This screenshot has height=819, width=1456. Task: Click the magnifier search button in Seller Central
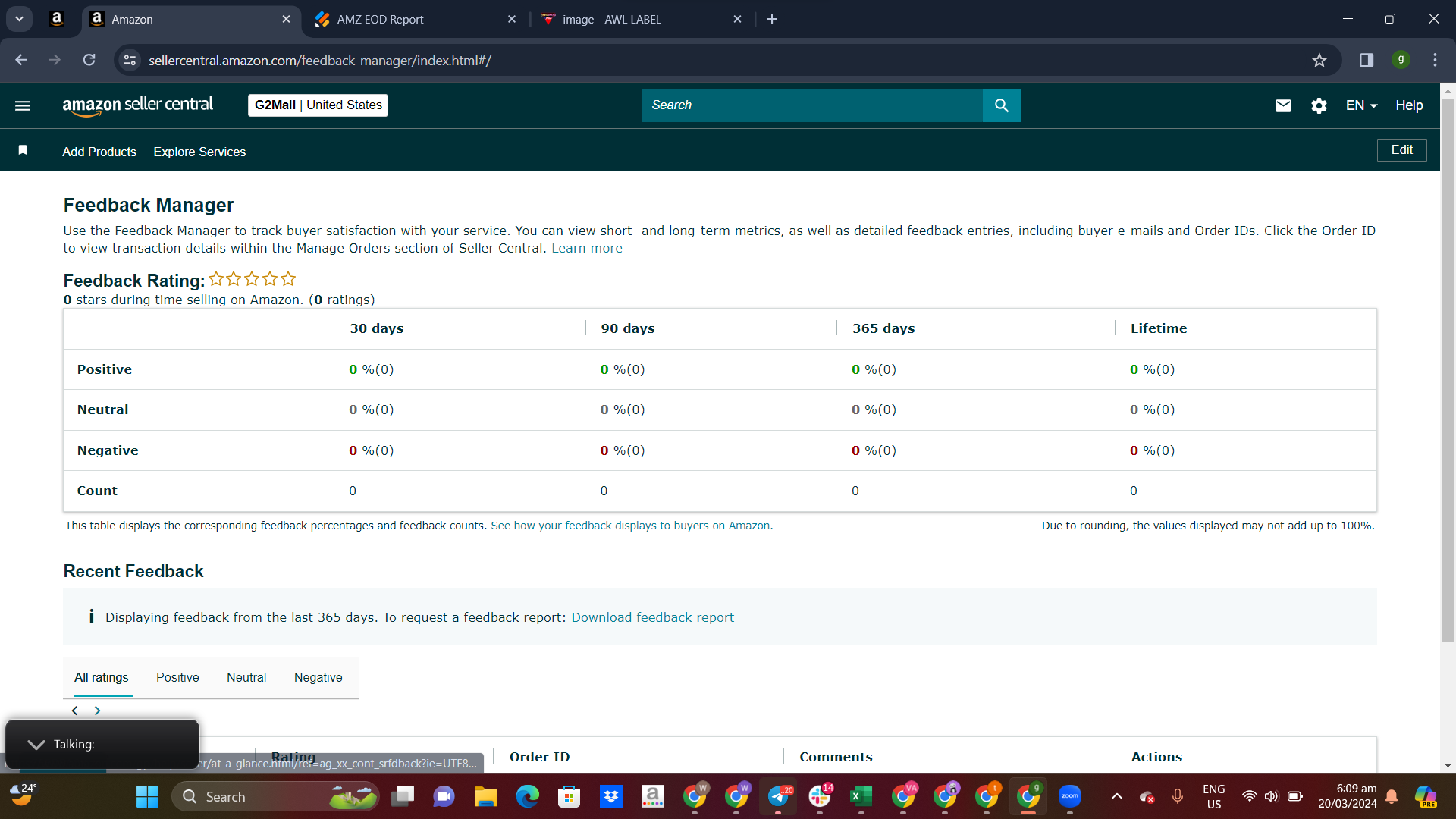tap(1001, 105)
